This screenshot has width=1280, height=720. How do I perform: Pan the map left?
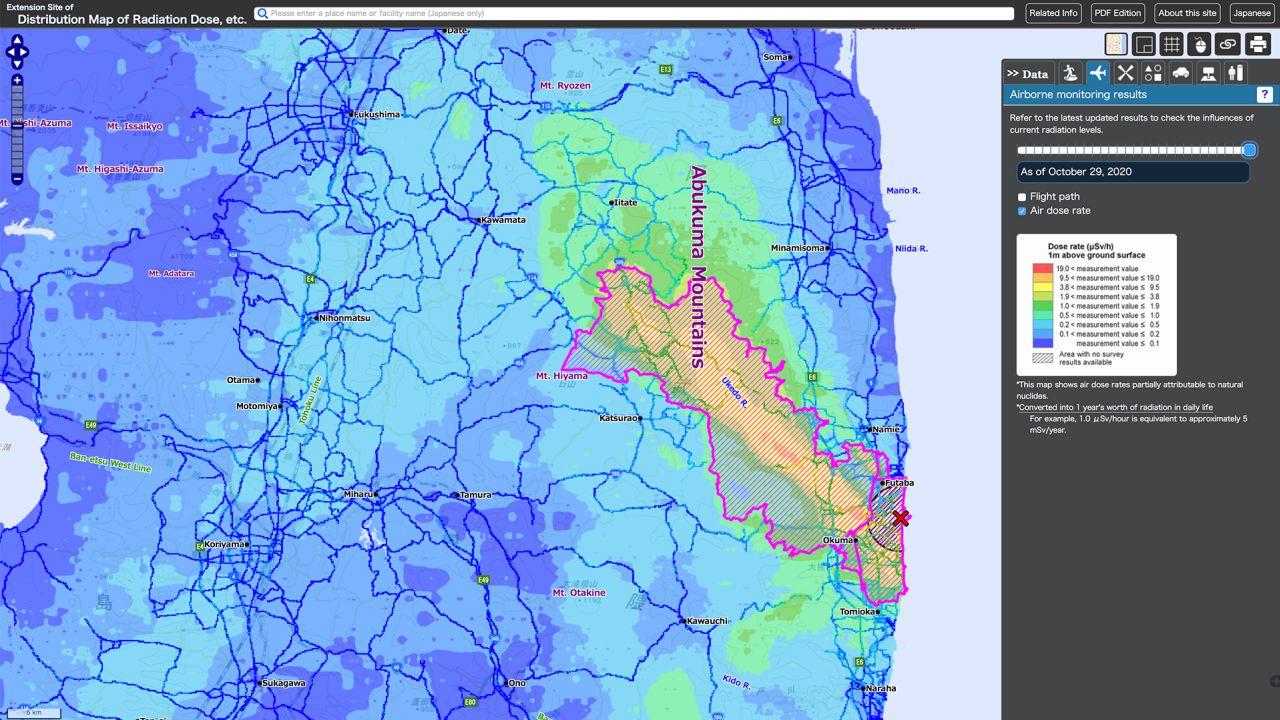click(9, 53)
